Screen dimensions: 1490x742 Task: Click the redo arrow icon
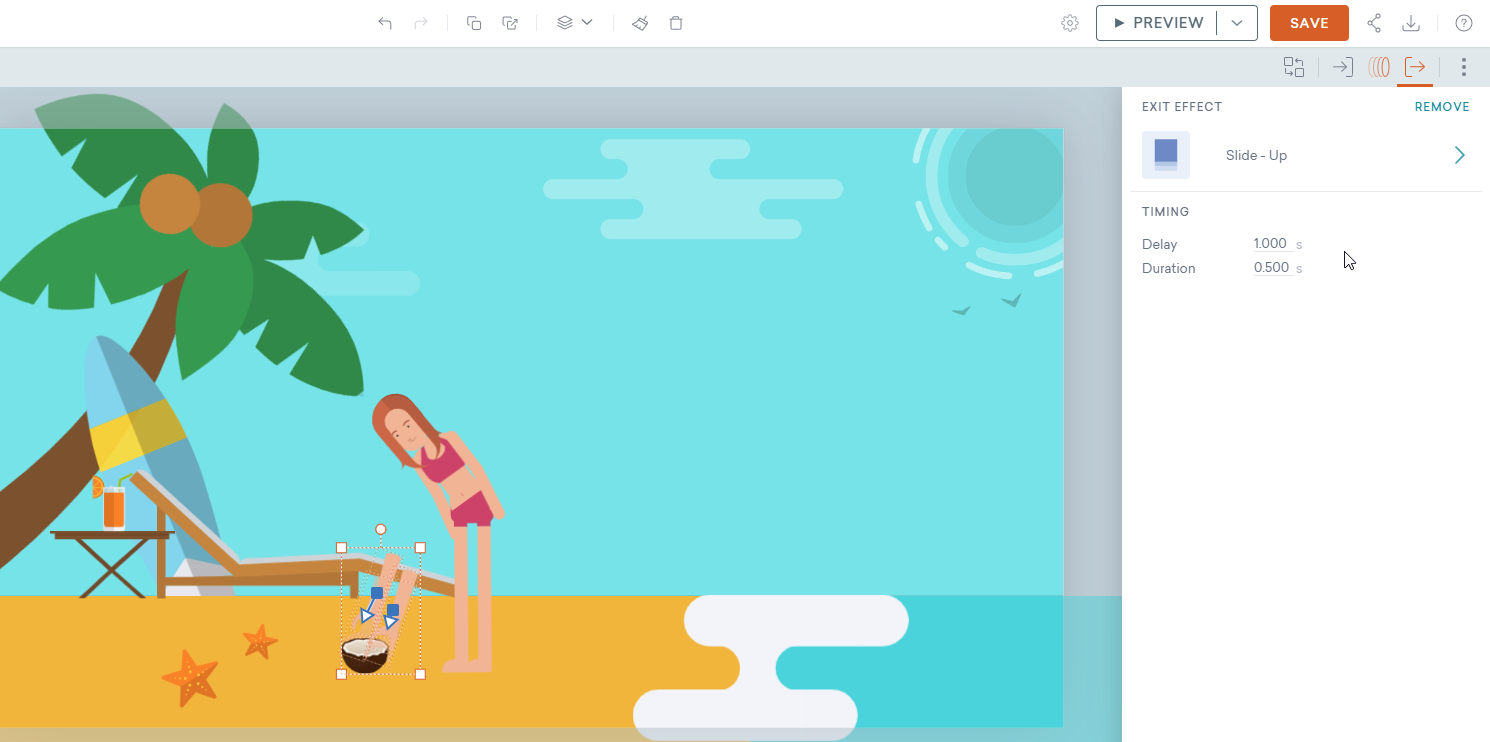tap(421, 23)
